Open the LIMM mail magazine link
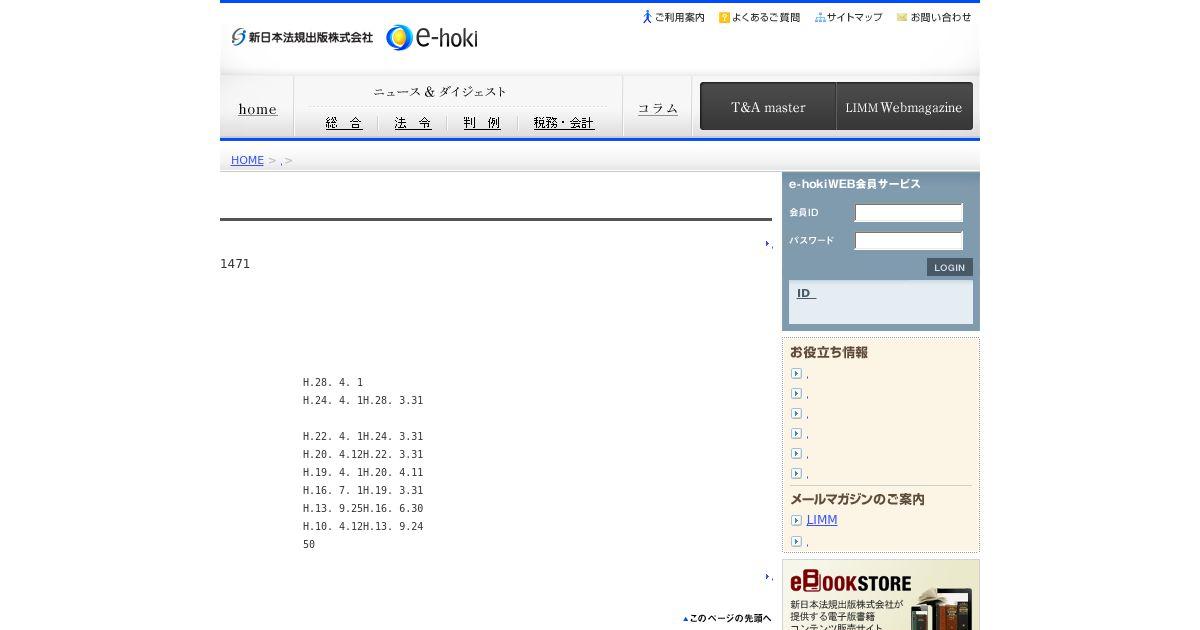 pyautogui.click(x=822, y=520)
